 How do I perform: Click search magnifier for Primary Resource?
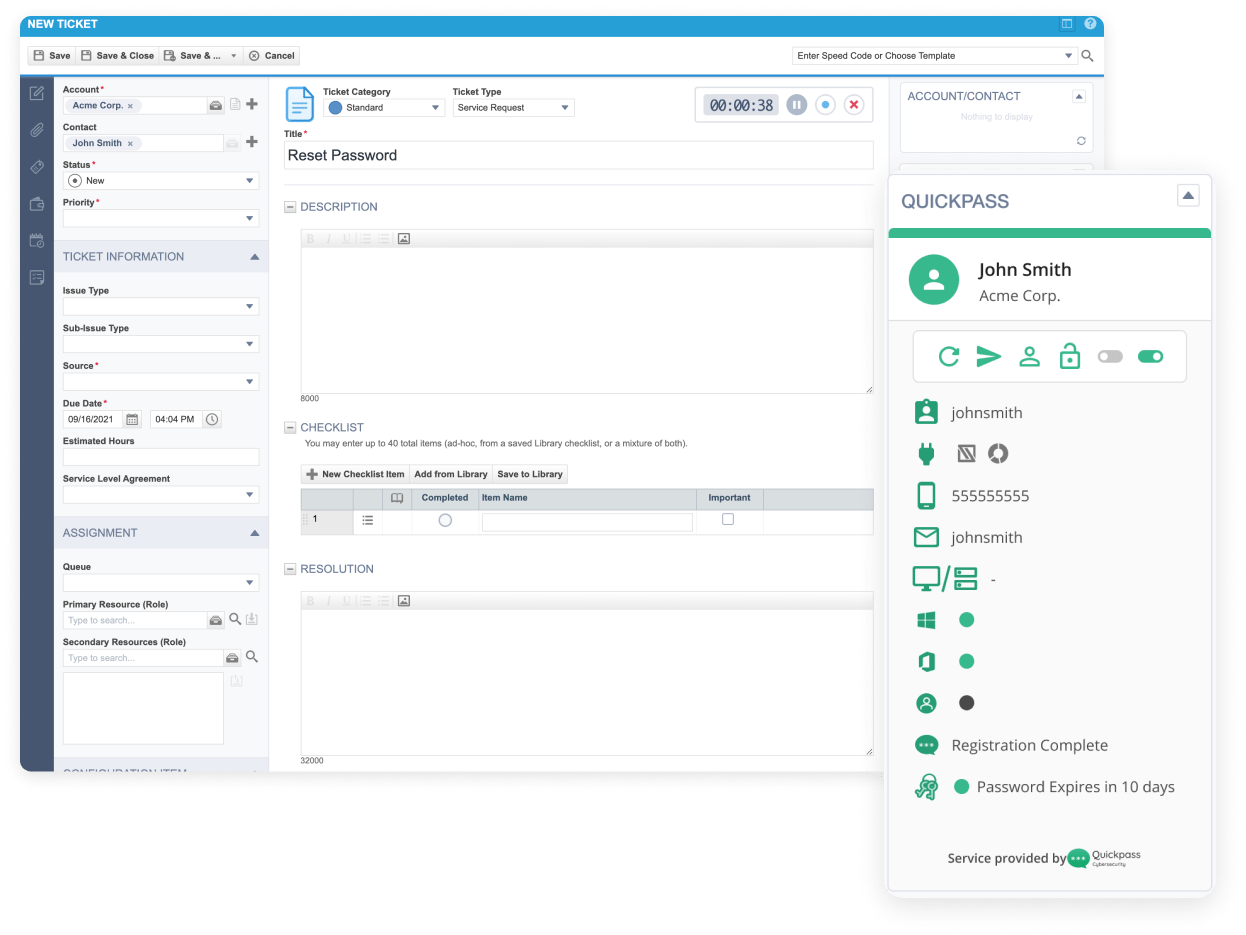[x=236, y=619]
